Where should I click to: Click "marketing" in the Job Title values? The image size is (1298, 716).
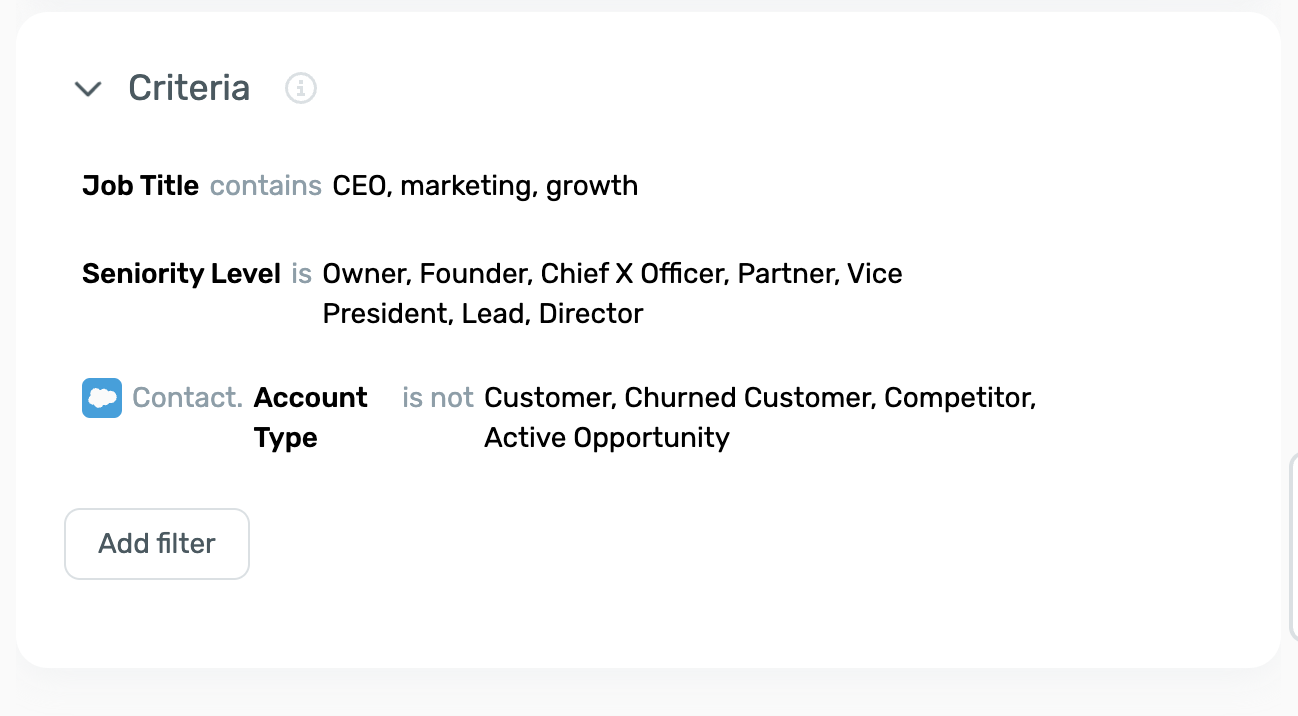[x=464, y=186]
